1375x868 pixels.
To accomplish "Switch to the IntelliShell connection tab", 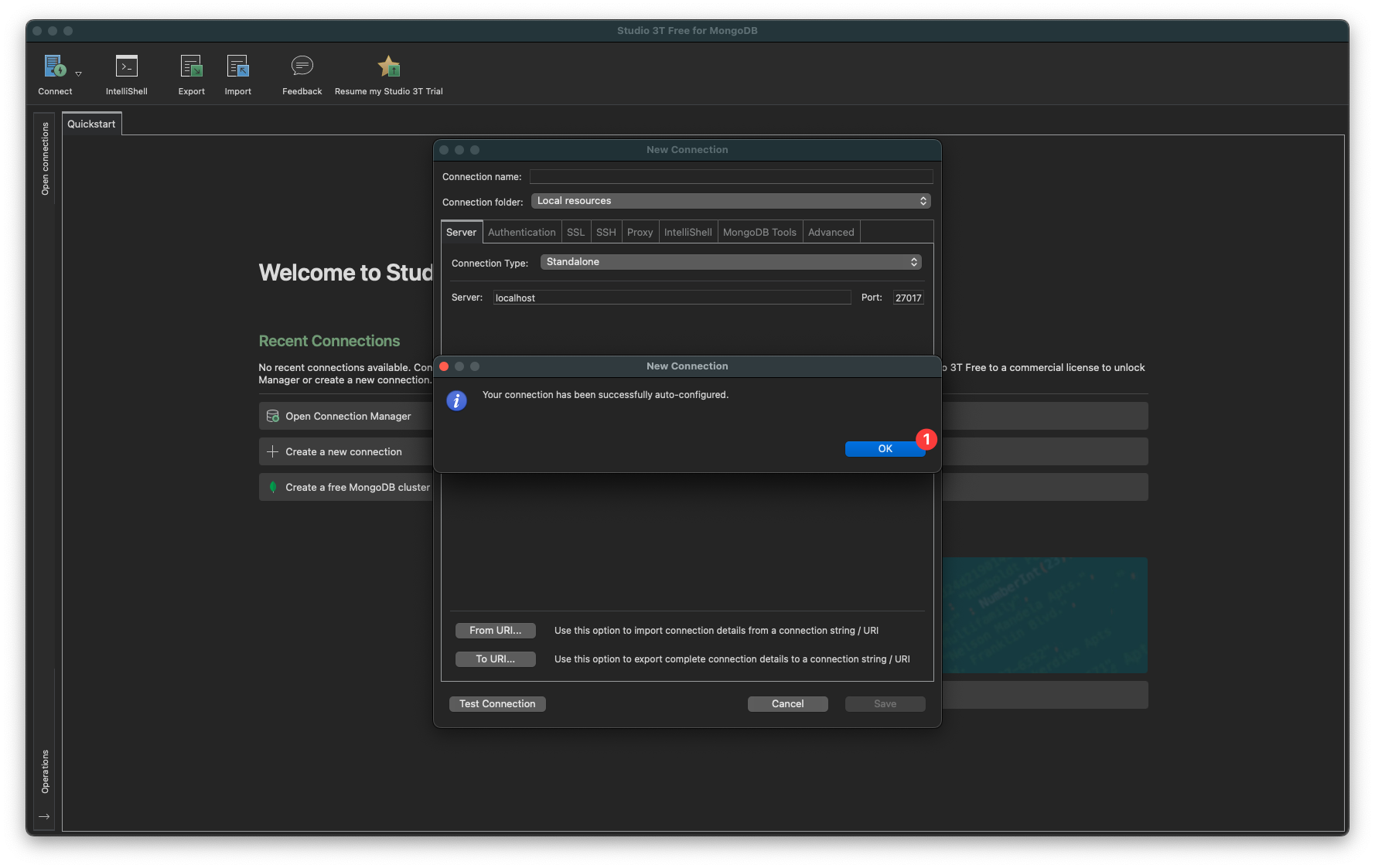I will click(688, 232).
